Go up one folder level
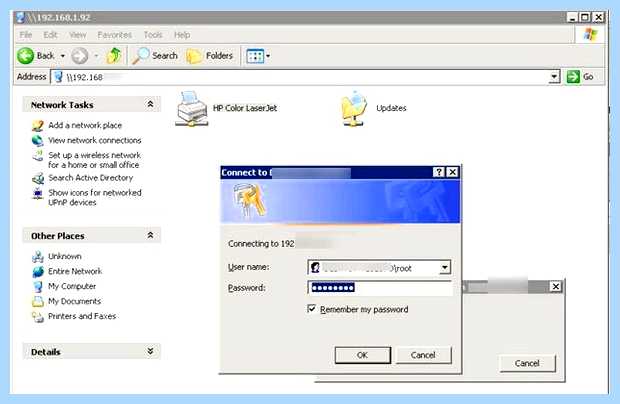 pyautogui.click(x=113, y=56)
